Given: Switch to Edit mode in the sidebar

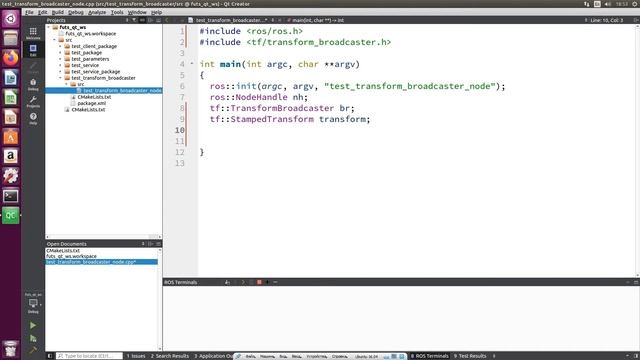Looking at the screenshot, I should coord(33,50).
